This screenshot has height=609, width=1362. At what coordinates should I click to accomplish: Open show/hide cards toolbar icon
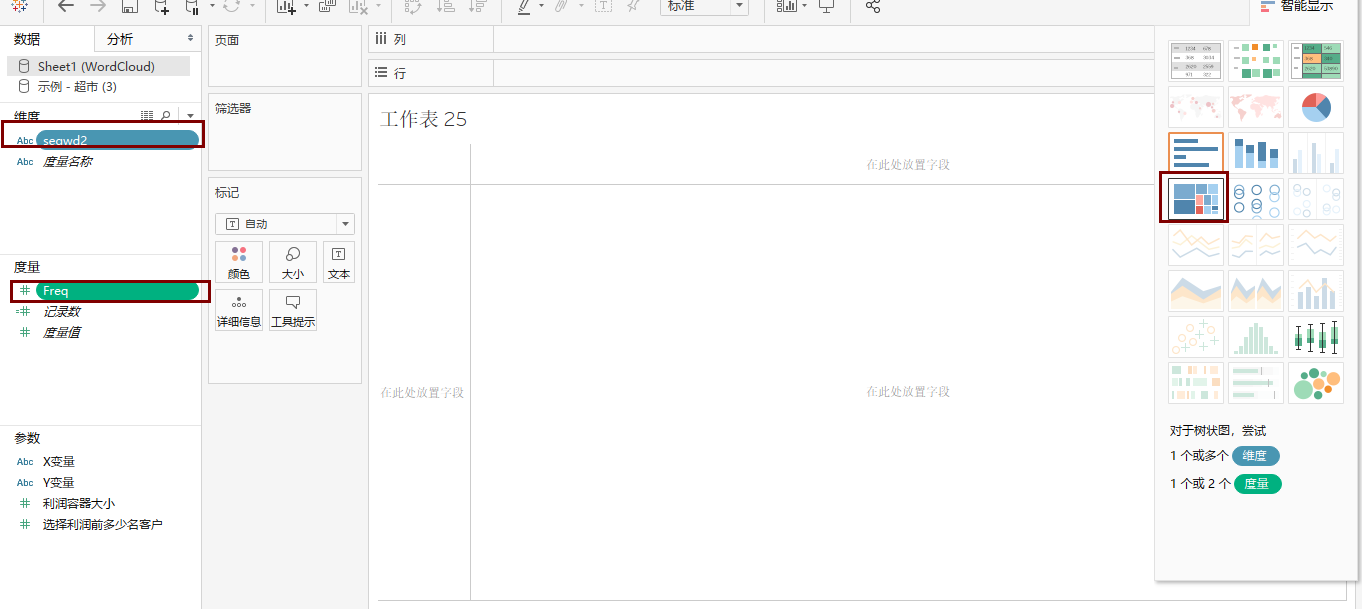click(786, 6)
